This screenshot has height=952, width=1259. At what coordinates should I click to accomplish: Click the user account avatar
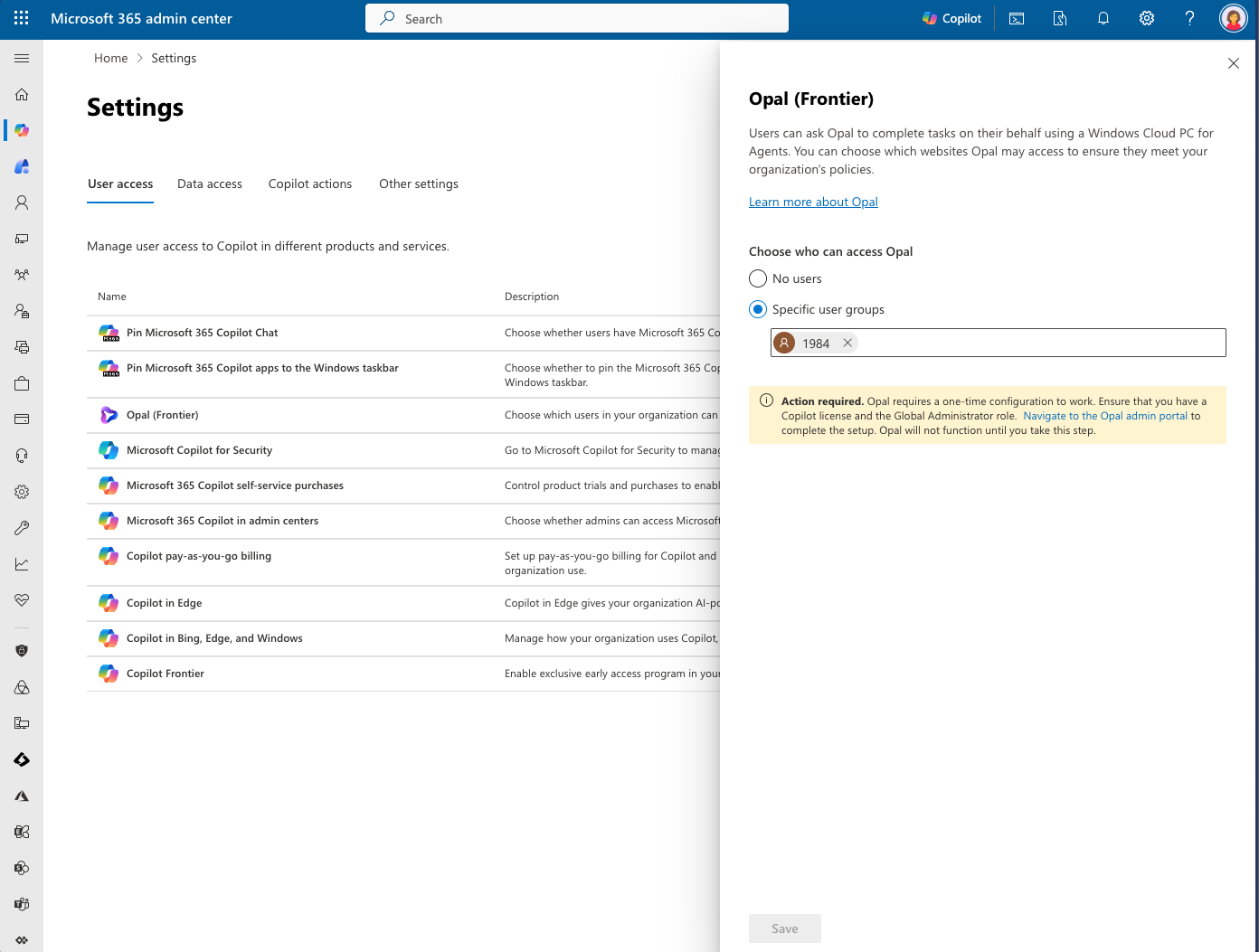1233,18
